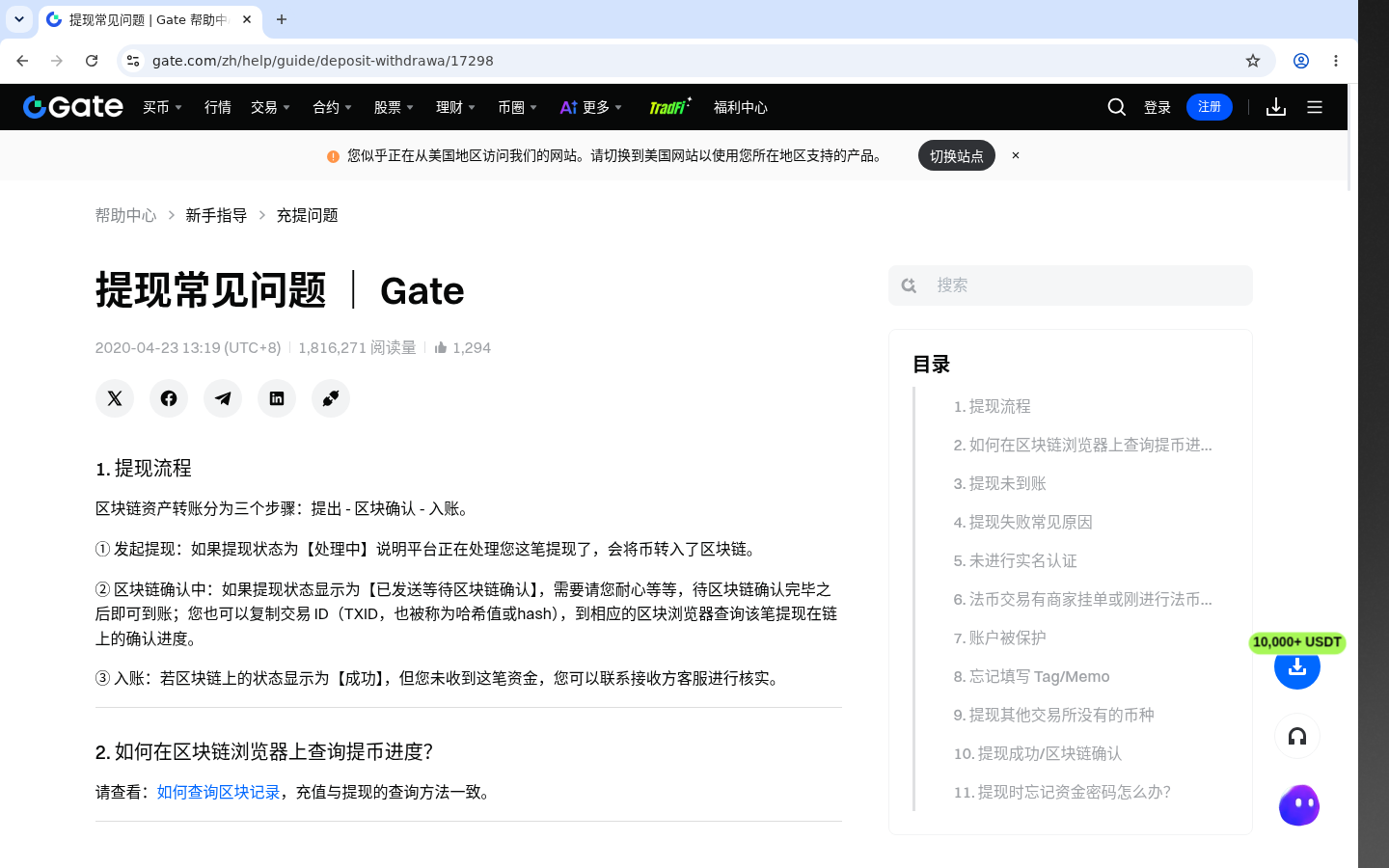Share article on LinkedIn
Viewport: 1389px width, 868px height.
coord(277,398)
